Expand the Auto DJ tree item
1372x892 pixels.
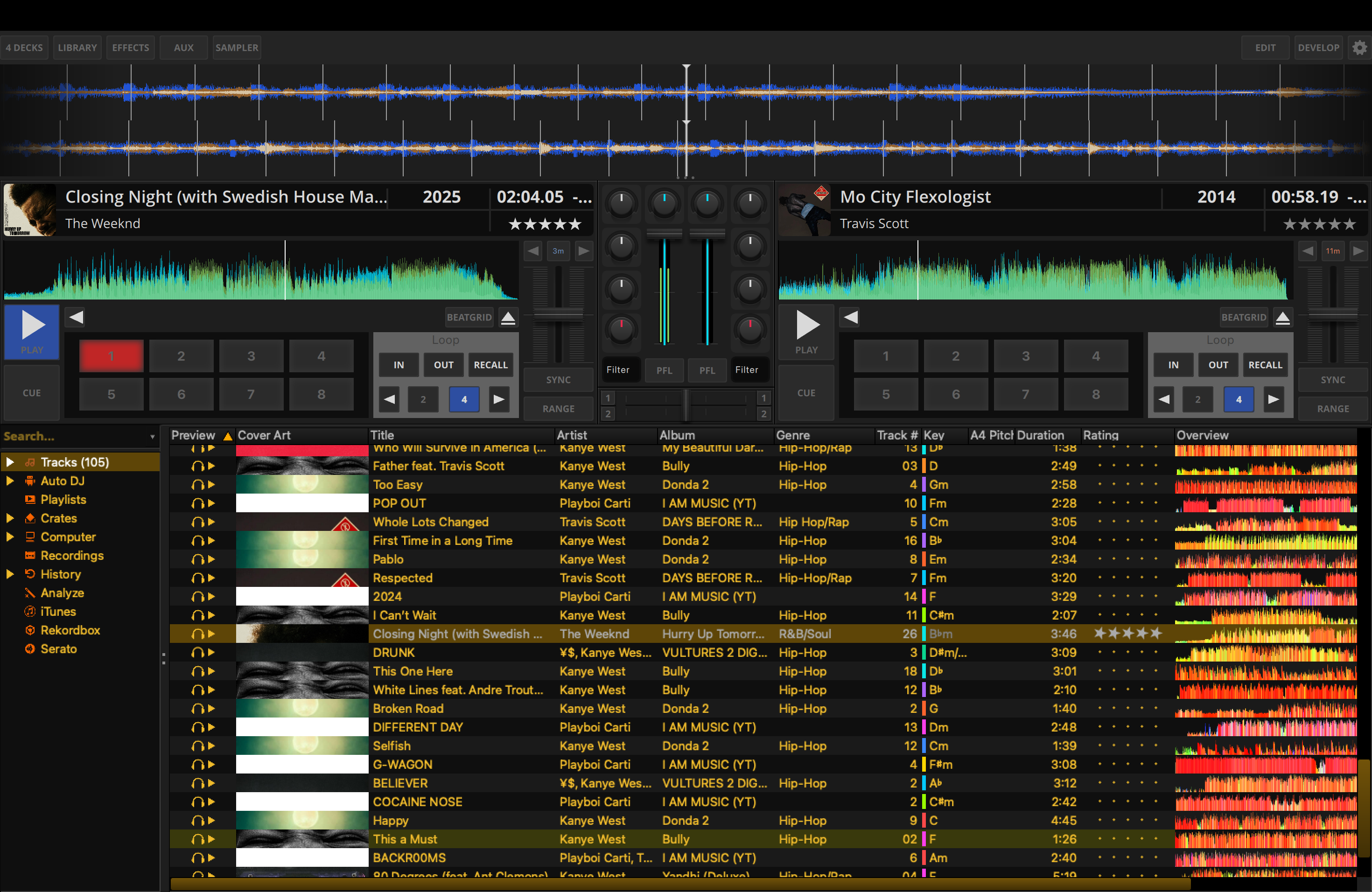pos(10,481)
